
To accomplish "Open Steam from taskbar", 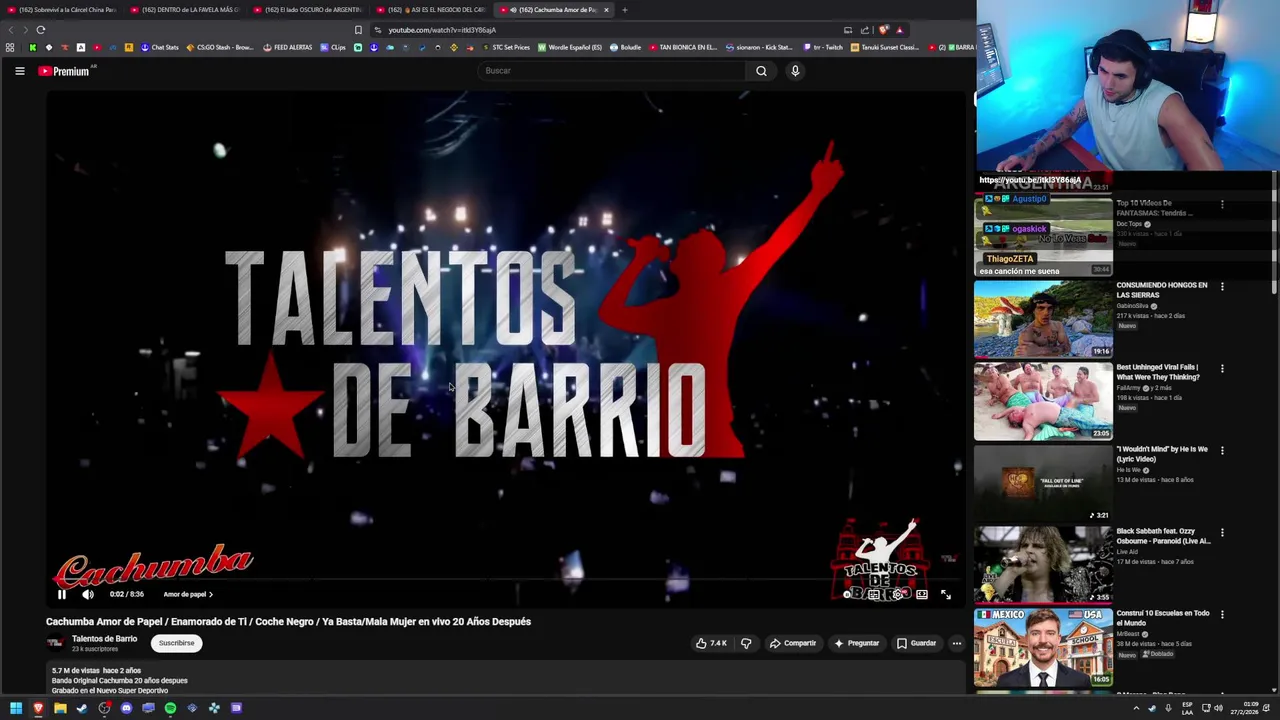I will point(82,708).
